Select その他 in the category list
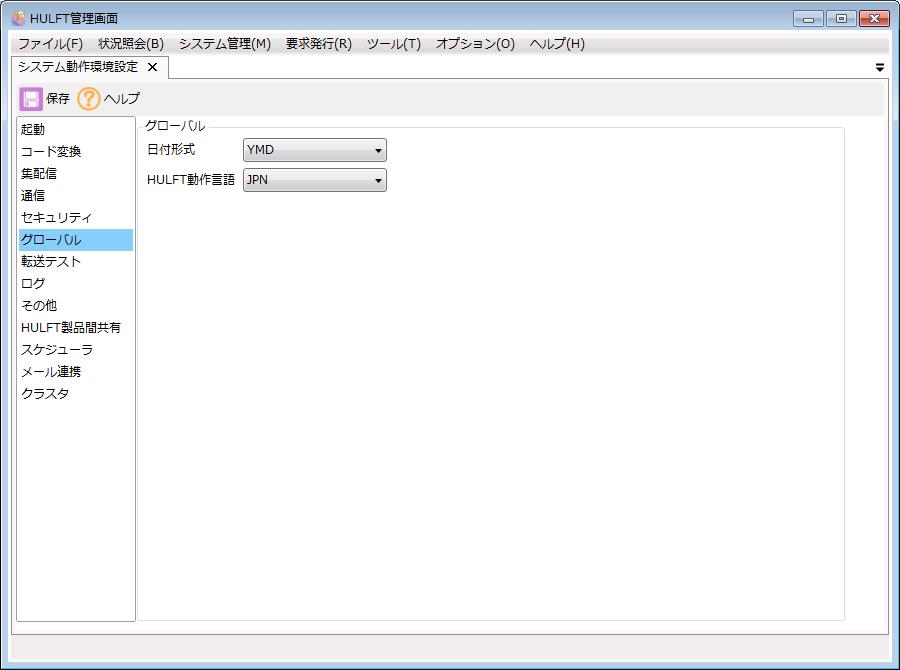 (76, 305)
